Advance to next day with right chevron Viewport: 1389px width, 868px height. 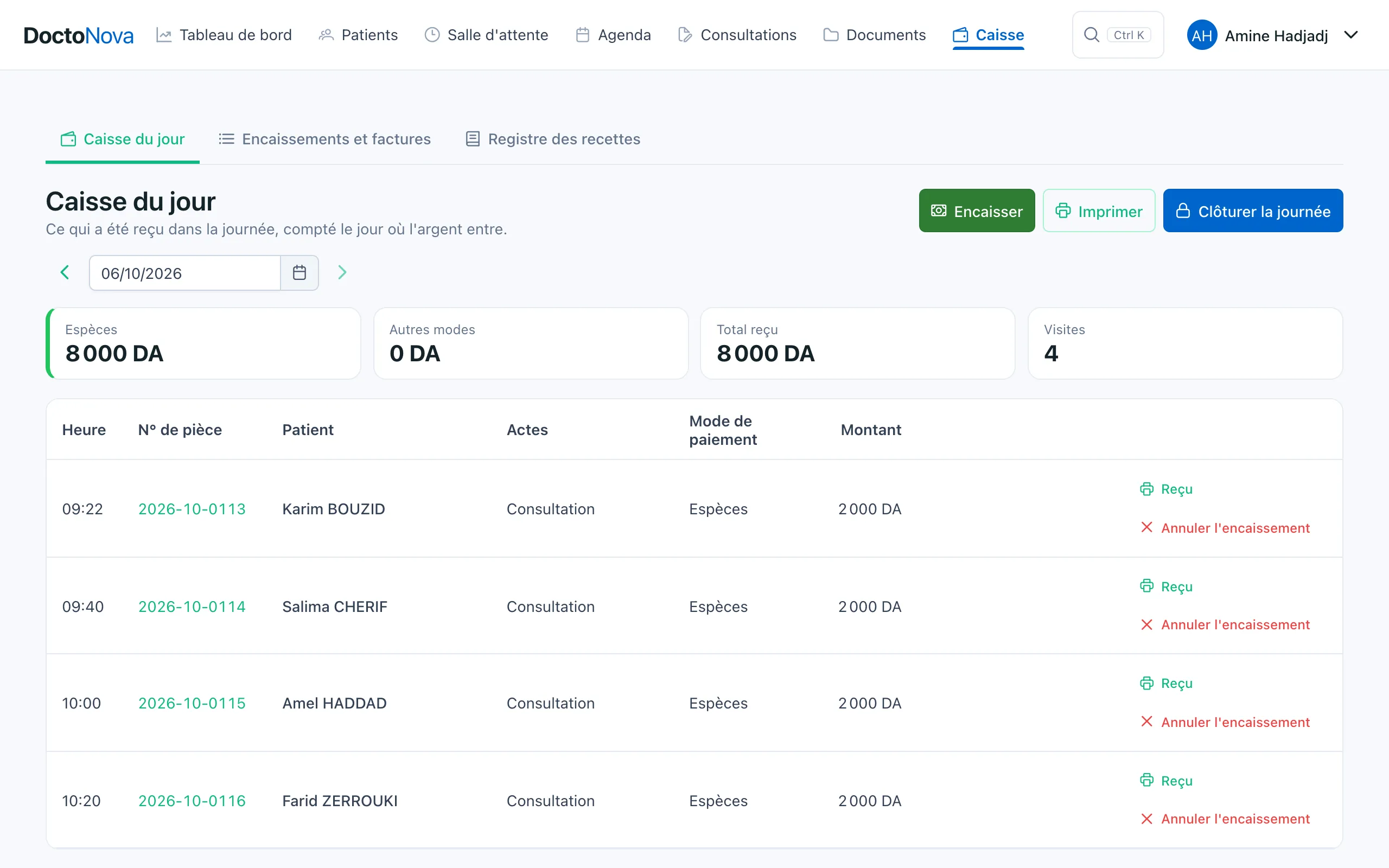tap(342, 273)
